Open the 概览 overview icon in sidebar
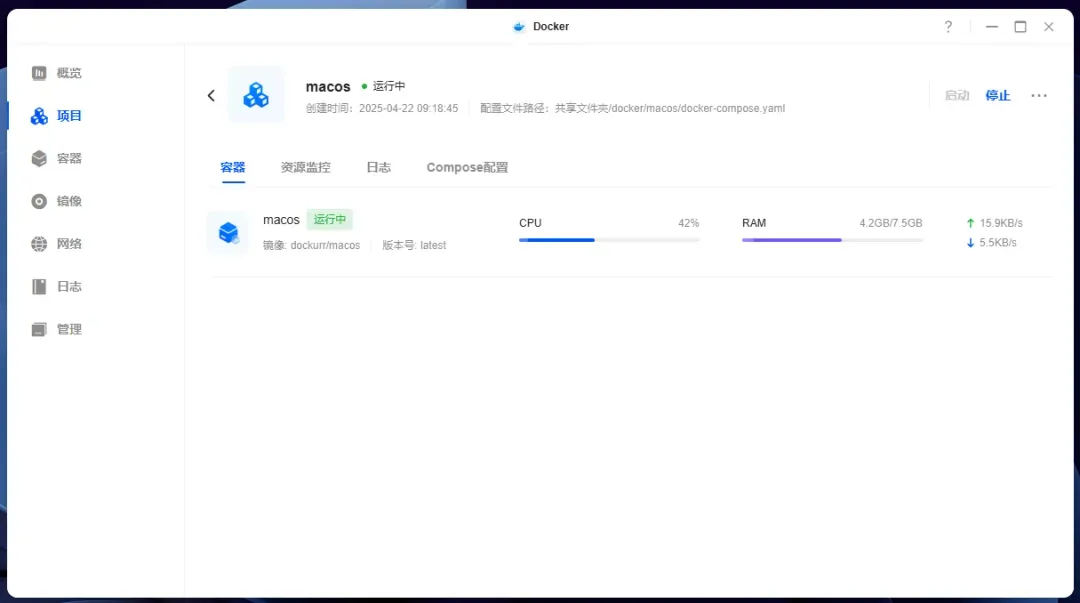Image resolution: width=1080 pixels, height=603 pixels. coord(39,73)
